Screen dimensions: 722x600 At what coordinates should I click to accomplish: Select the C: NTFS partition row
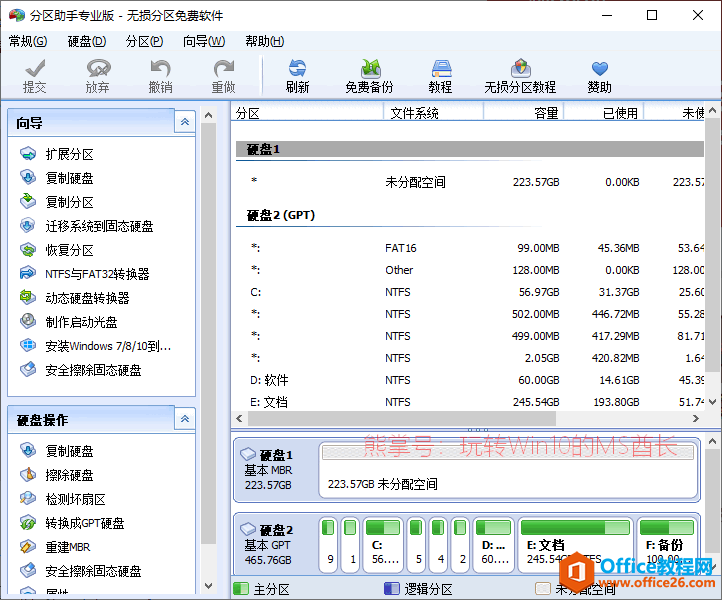[x=400, y=292]
